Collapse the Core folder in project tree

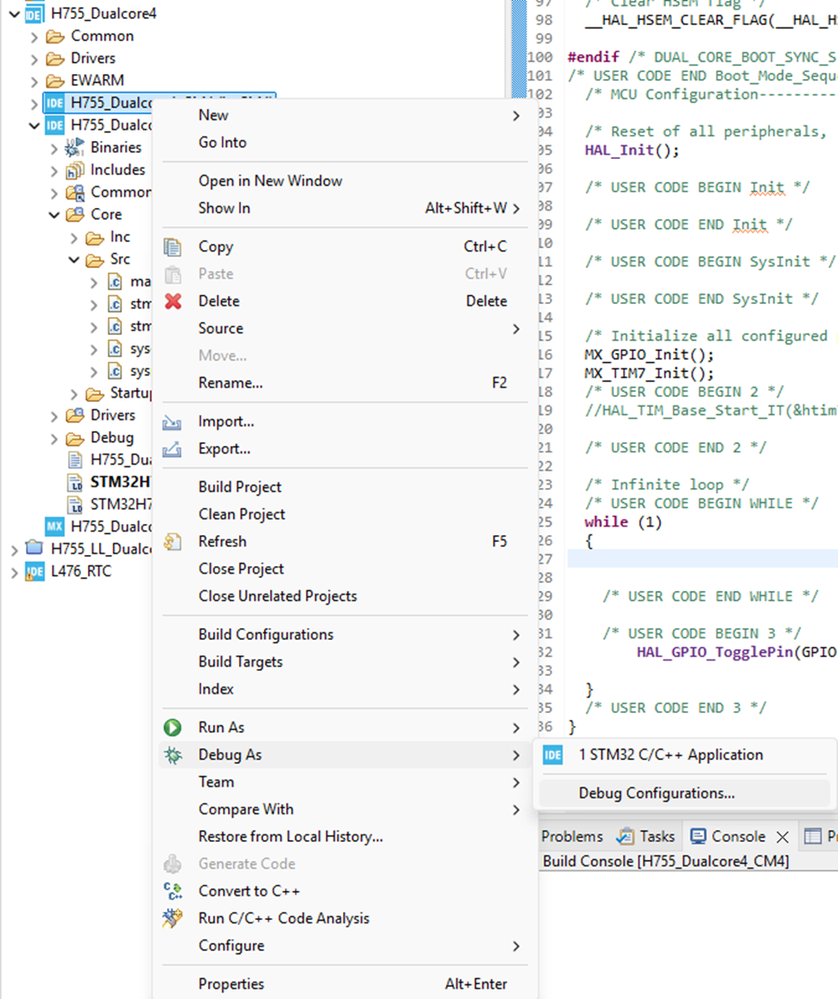point(54,215)
